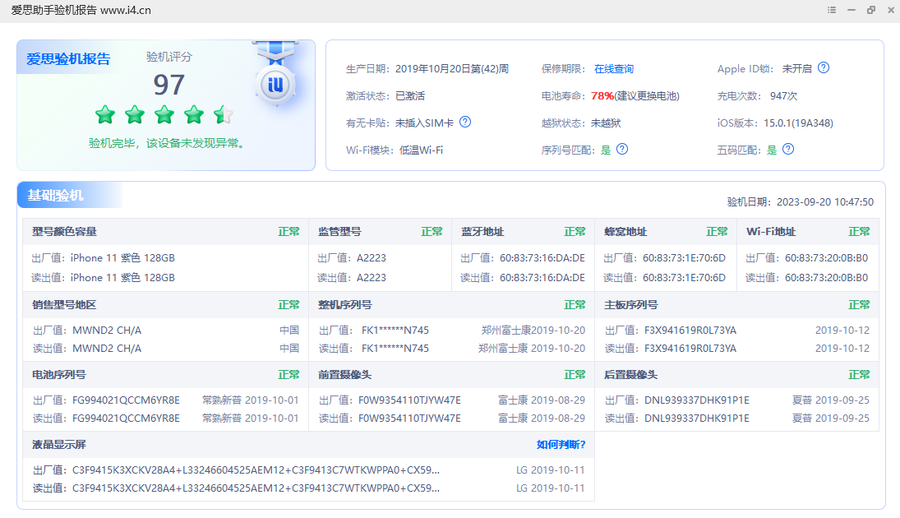Click factory rear camera serial DNL939337DHK91P1E
The width and height of the screenshot is (900, 518).
(x=696, y=400)
